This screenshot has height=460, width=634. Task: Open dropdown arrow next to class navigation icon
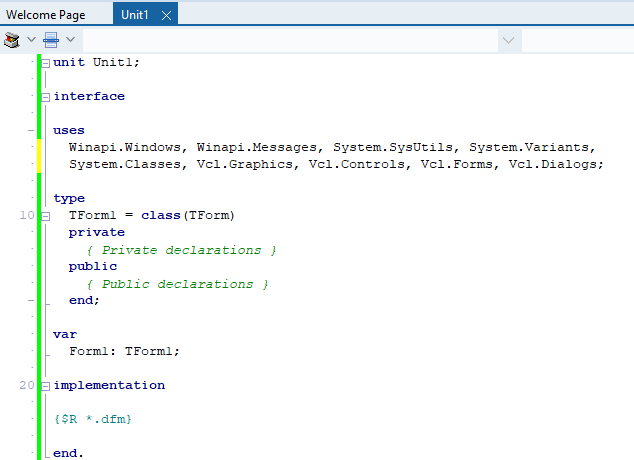click(x=31, y=40)
